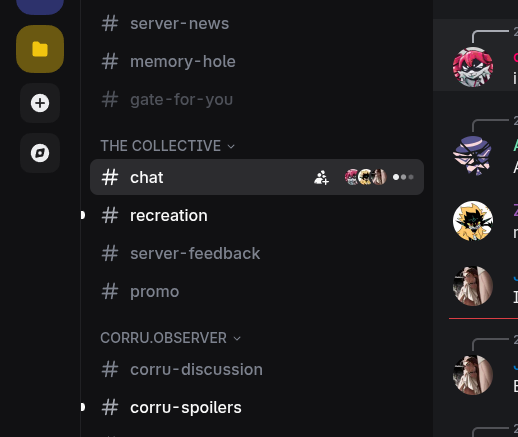Switch to the unread recreation channel
The height and width of the screenshot is (437, 518).
(x=257, y=215)
